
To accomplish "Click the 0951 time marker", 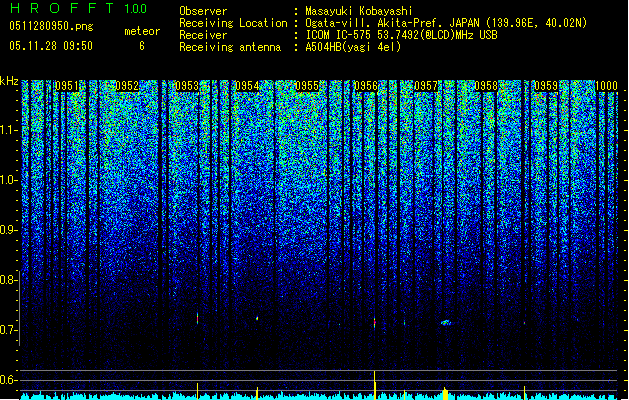I will 67,86.
